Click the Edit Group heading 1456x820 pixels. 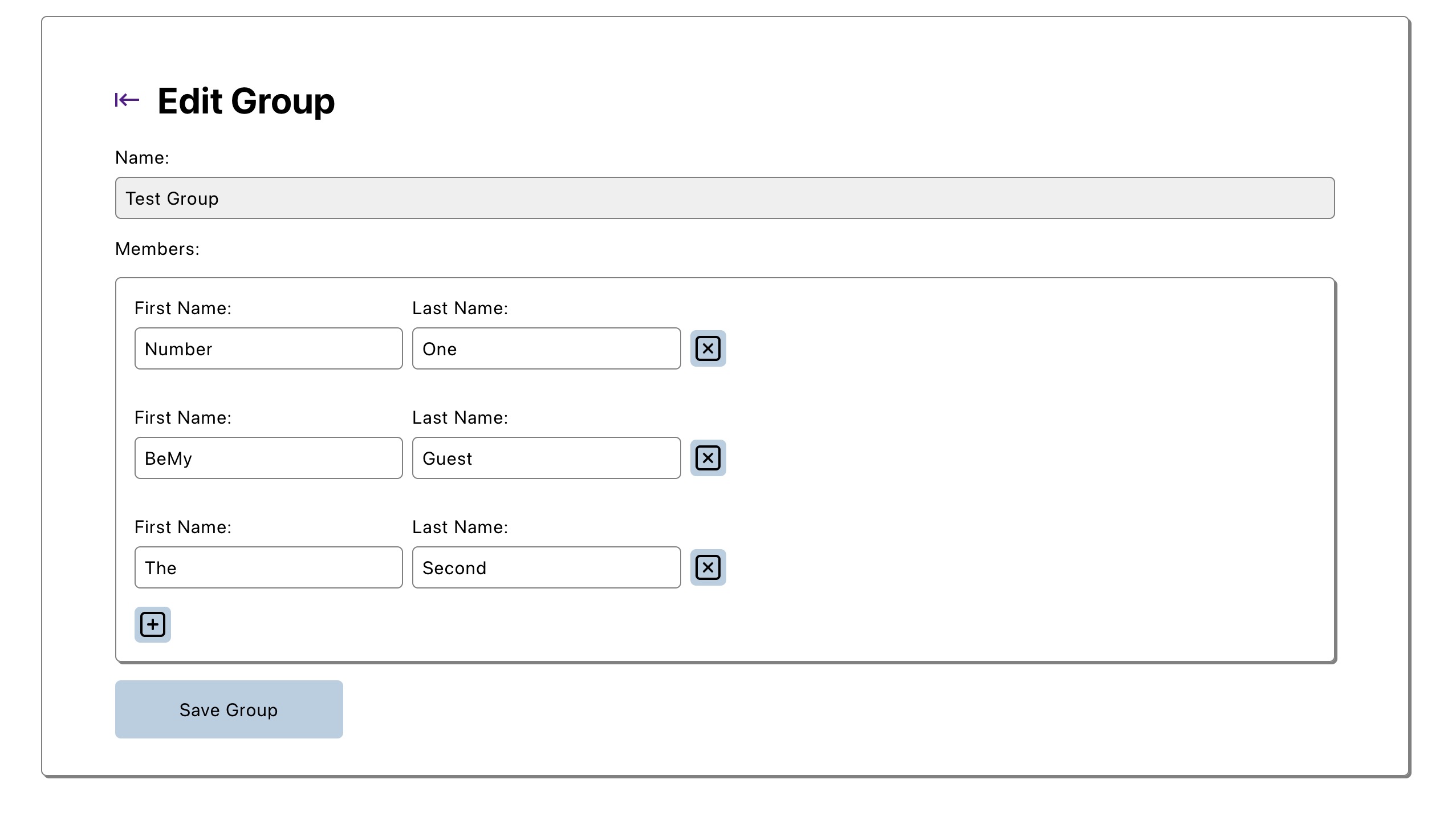click(x=246, y=101)
